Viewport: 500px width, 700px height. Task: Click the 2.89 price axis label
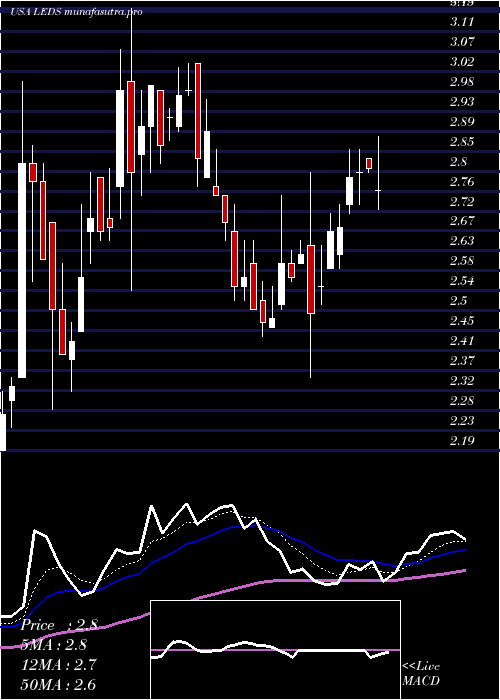click(462, 121)
